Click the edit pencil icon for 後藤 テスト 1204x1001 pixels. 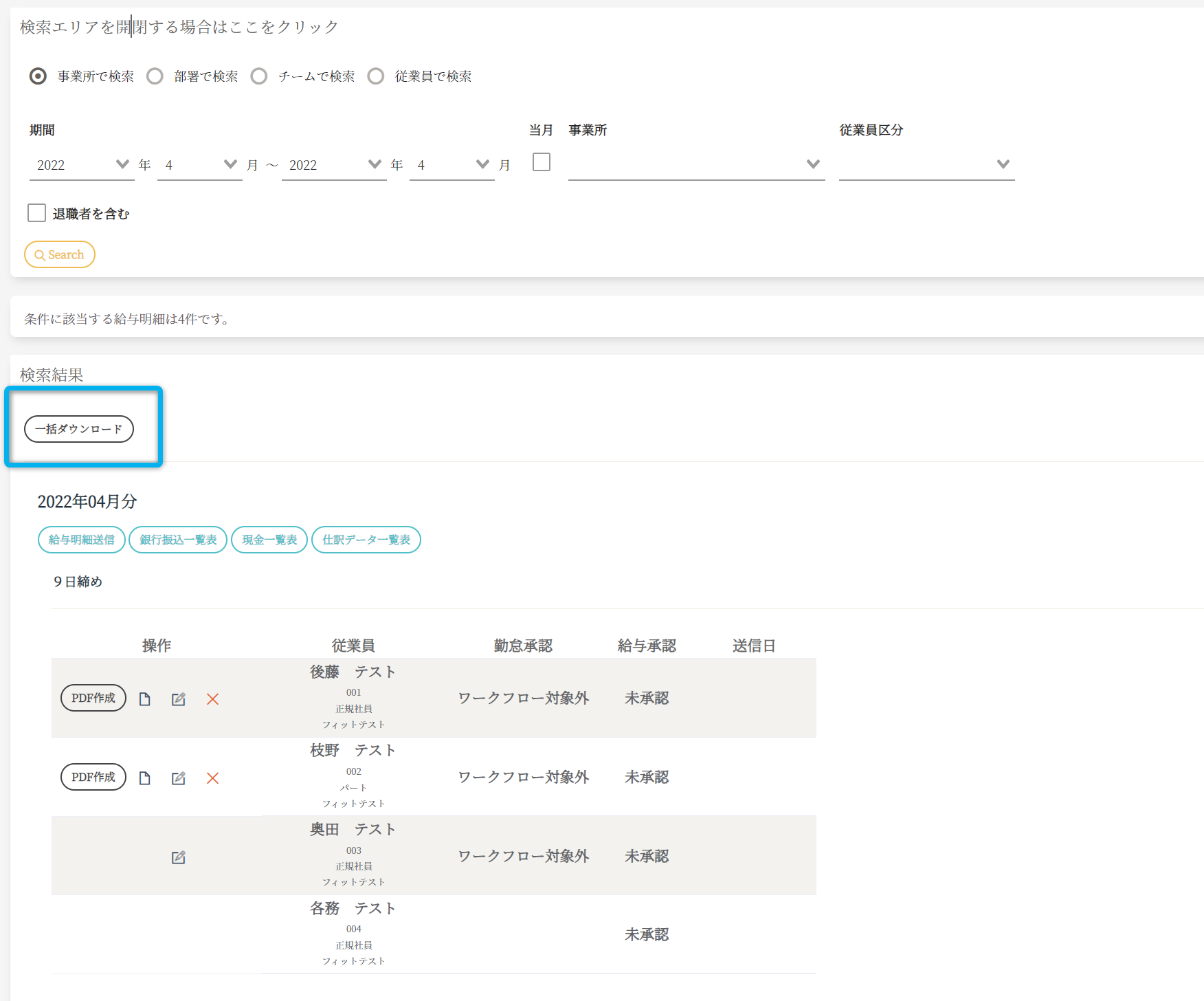179,699
